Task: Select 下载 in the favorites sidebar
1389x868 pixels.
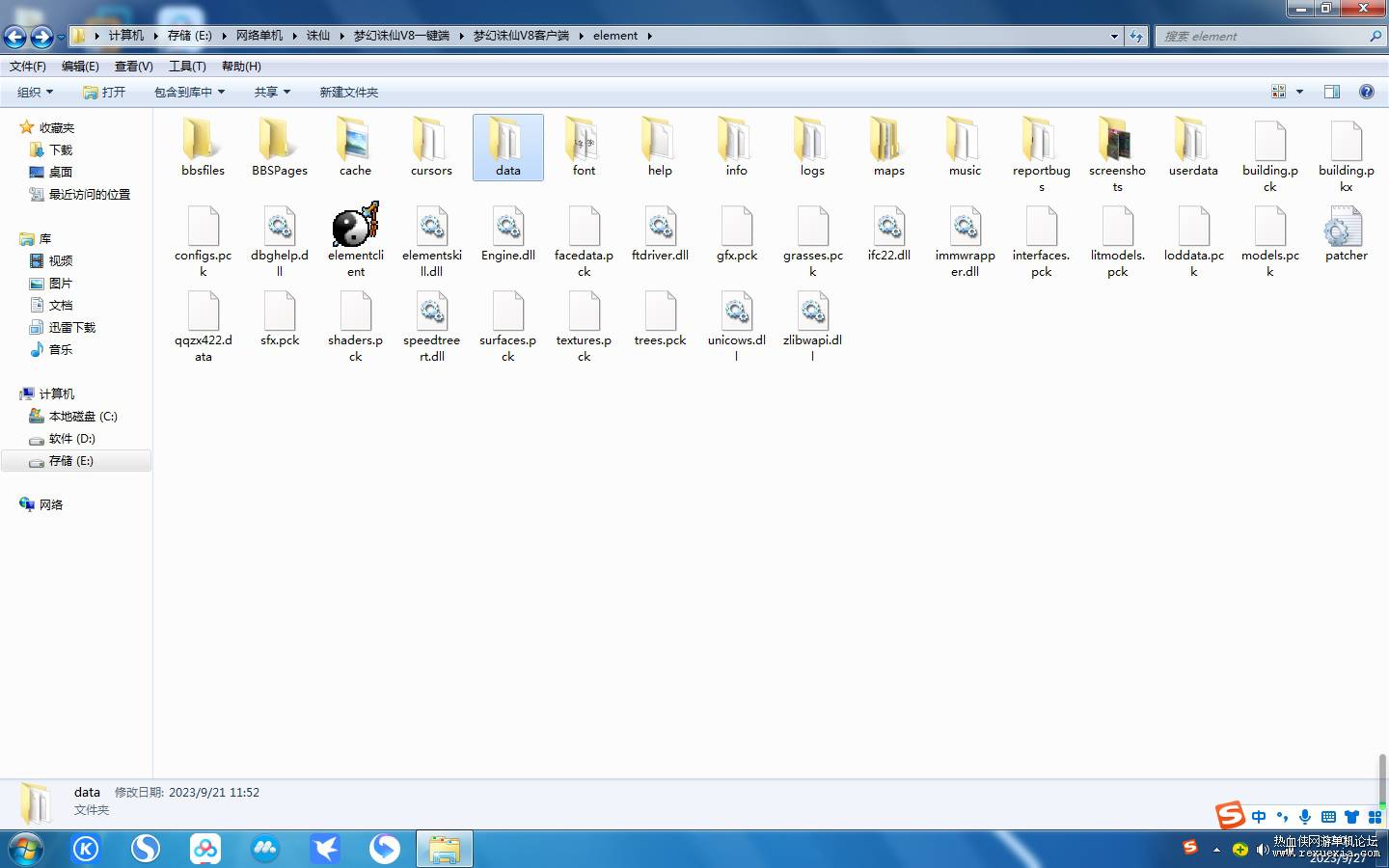Action: (61, 149)
